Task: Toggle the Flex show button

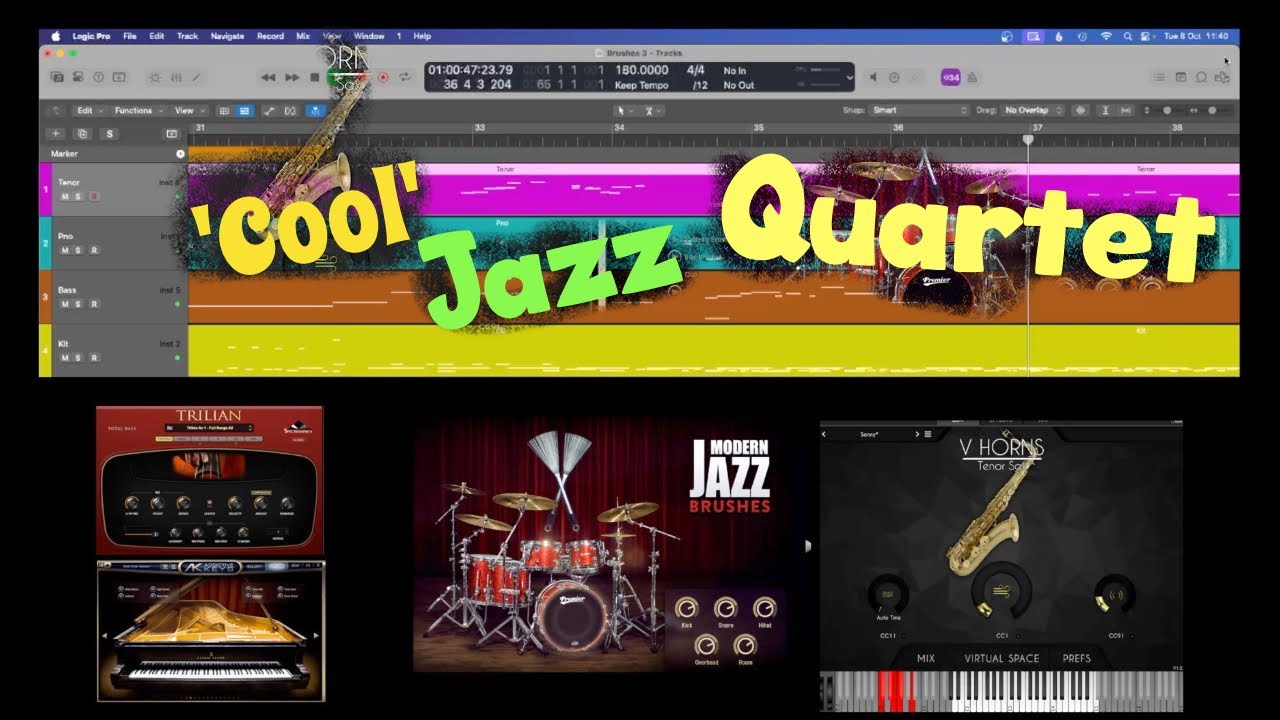Action: click(290, 110)
